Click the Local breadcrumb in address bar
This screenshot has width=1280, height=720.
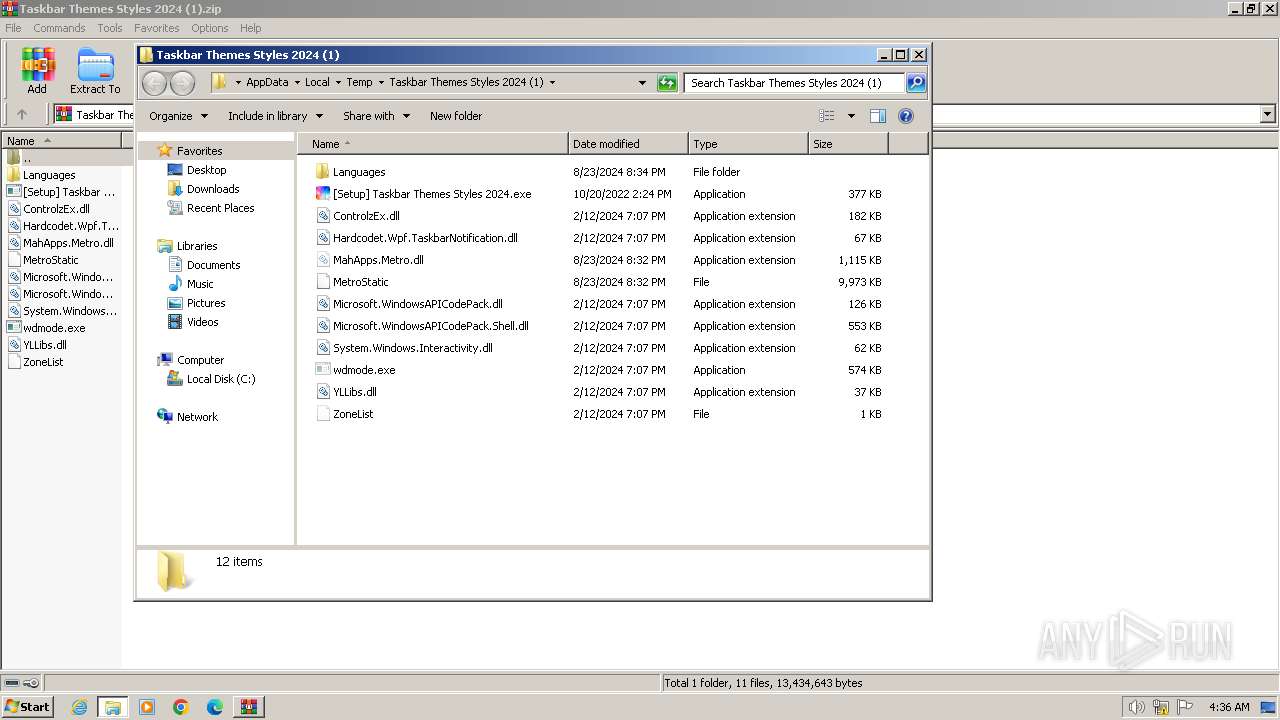point(317,82)
